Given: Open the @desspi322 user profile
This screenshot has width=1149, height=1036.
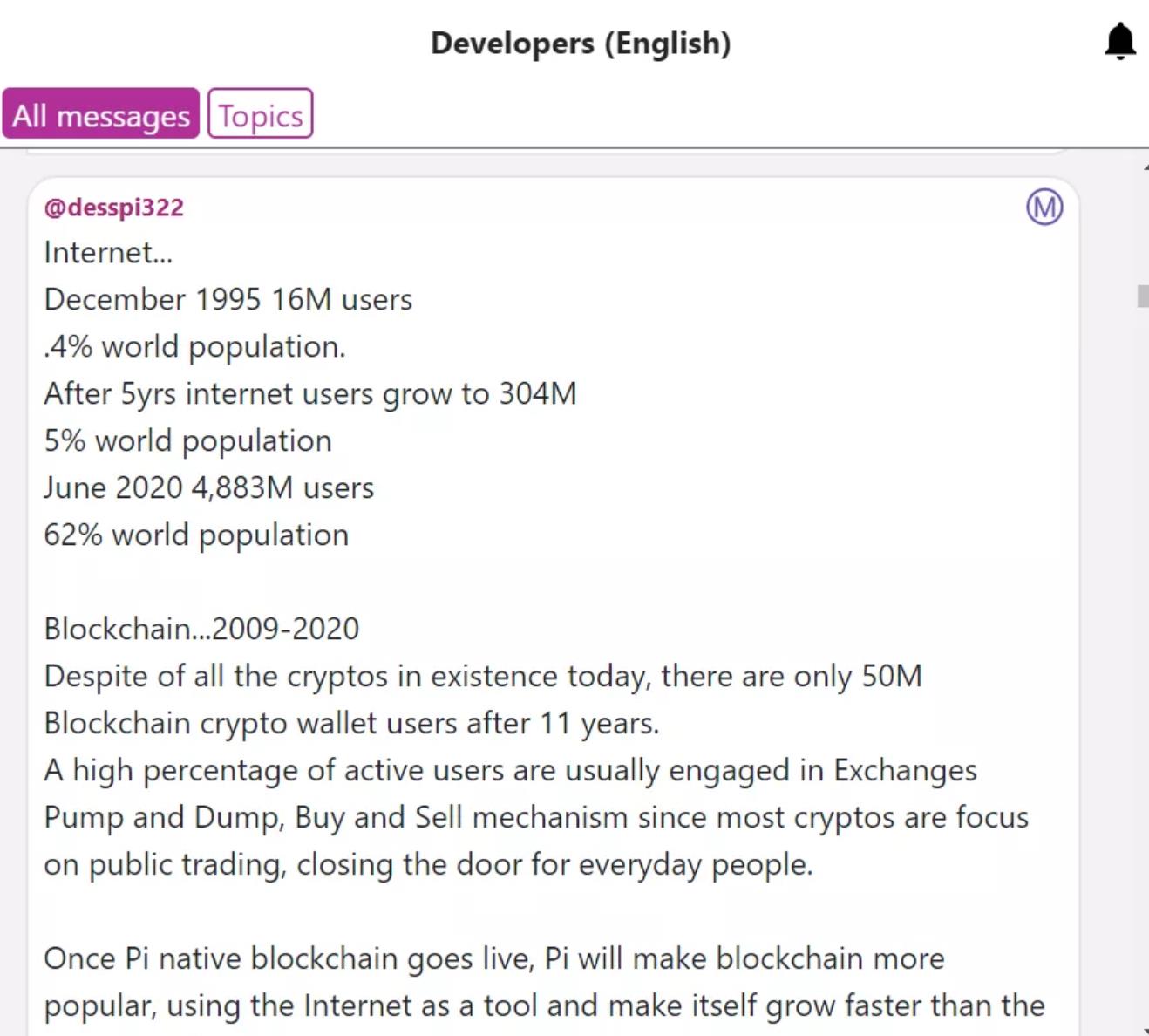Looking at the screenshot, I should pyautogui.click(x=114, y=208).
